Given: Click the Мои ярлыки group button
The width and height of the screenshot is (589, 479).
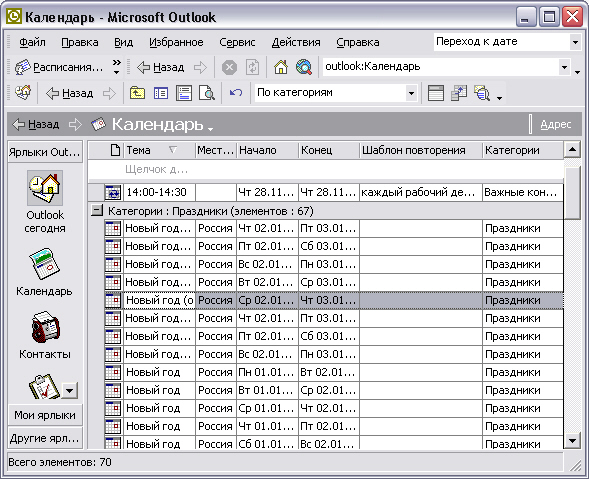Looking at the screenshot, I should tap(45, 415).
